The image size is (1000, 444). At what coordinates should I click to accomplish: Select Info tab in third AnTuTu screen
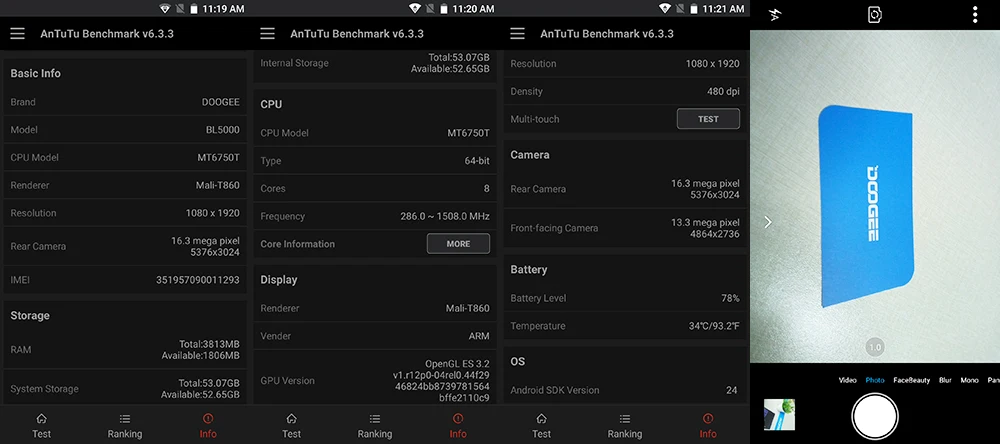click(x=708, y=426)
